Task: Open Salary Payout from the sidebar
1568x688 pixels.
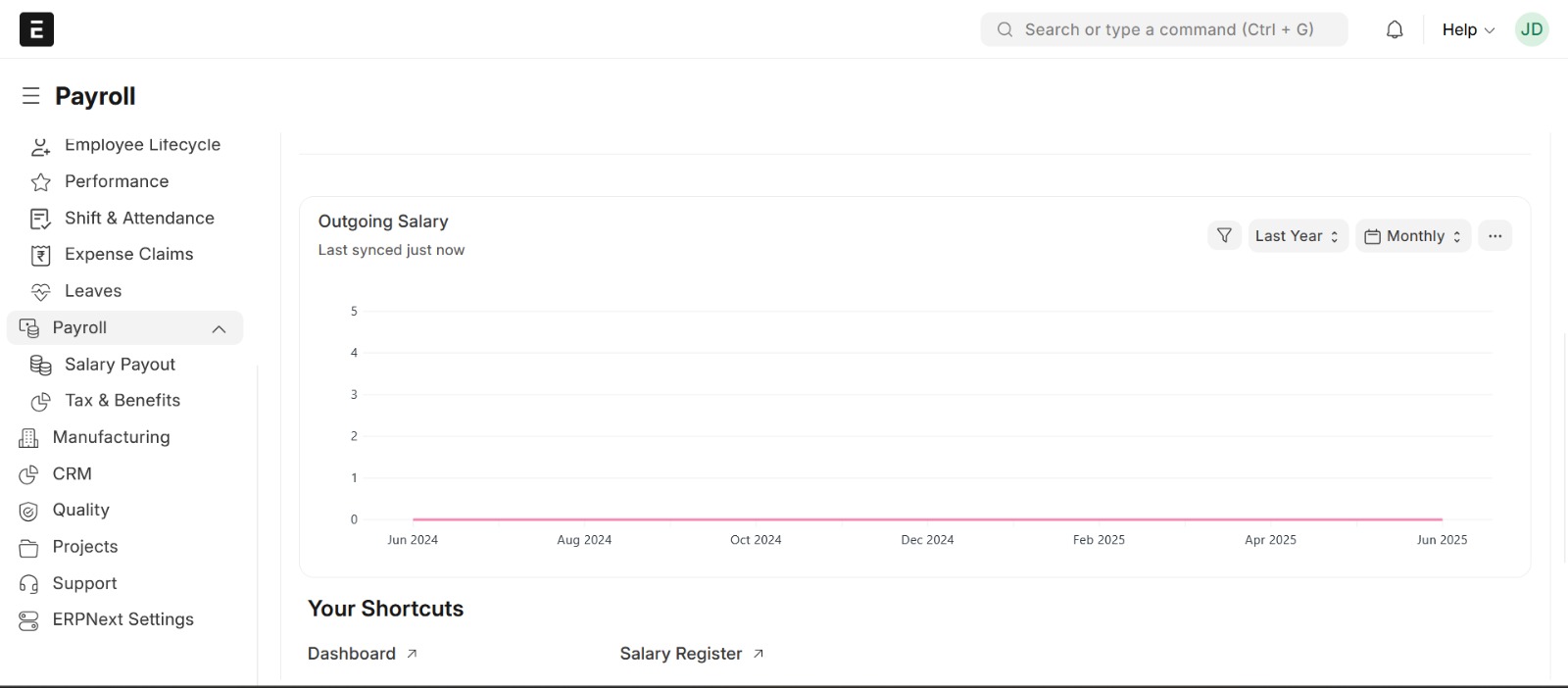Action: (x=120, y=365)
